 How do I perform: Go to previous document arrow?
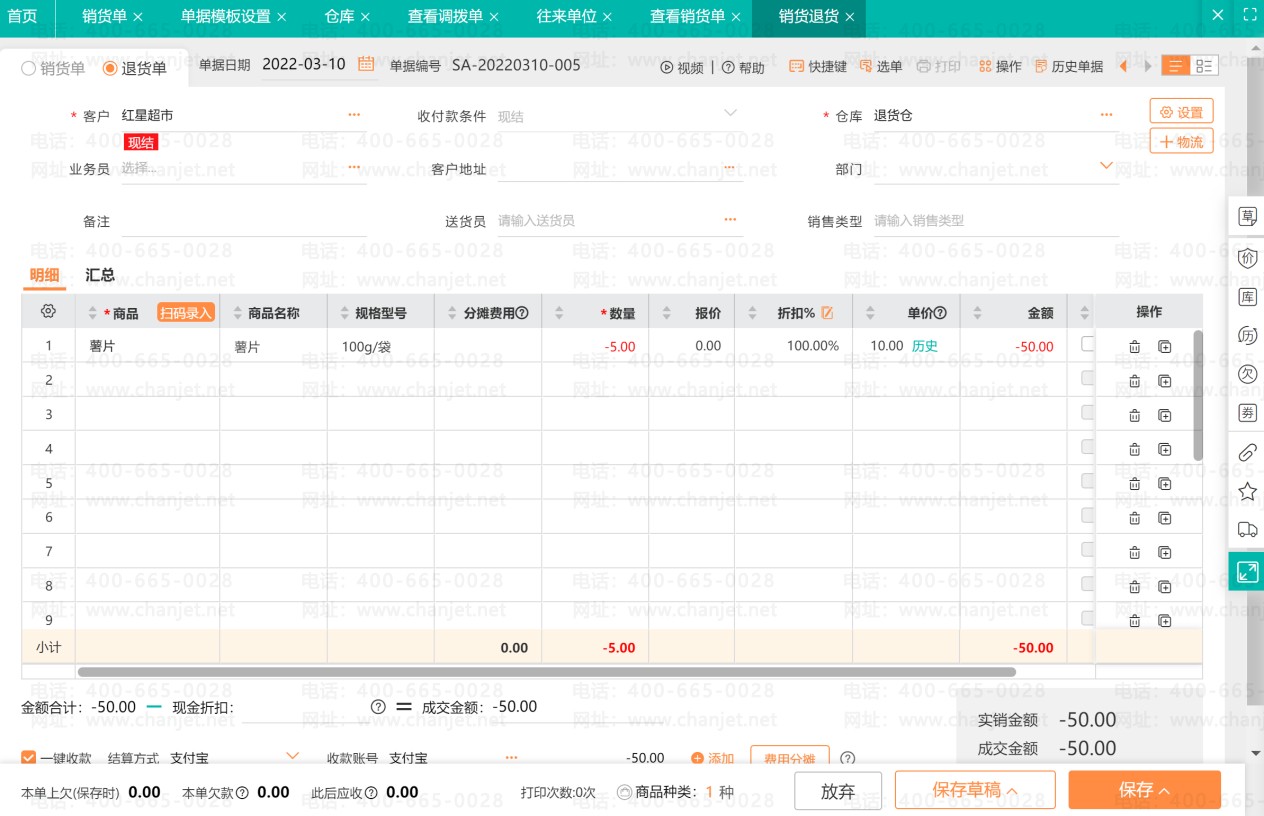point(1123,66)
